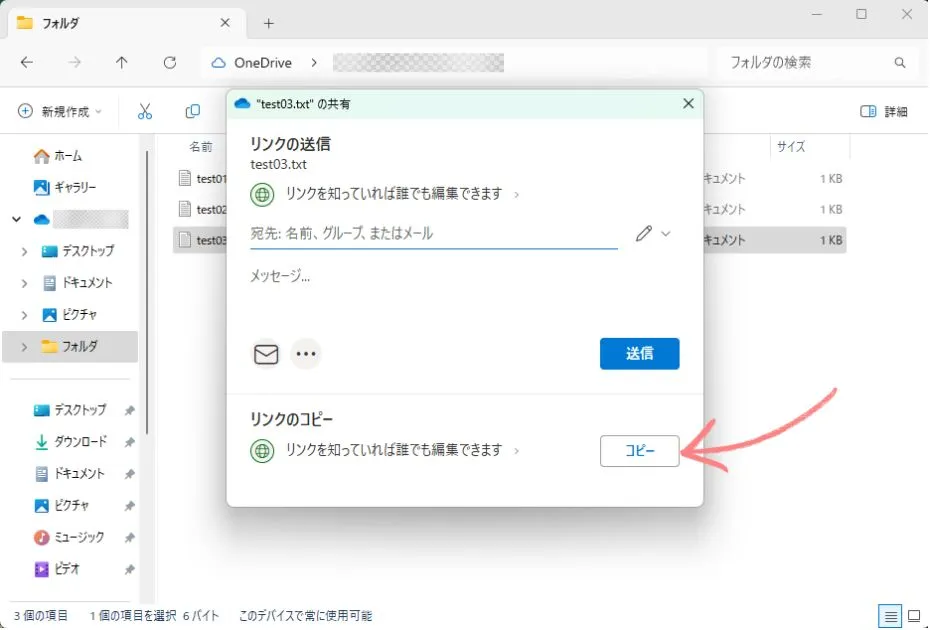Open more share options ellipsis button

tap(305, 354)
